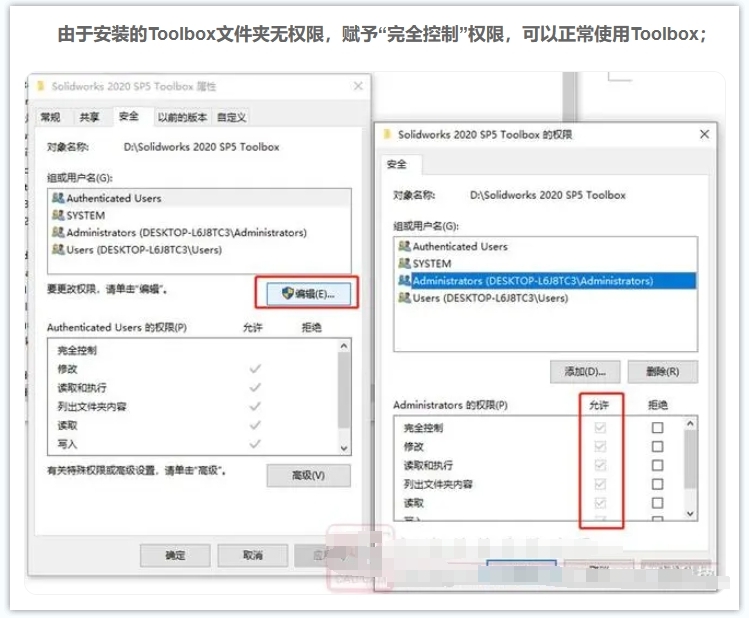Tick deny checkbox for 读取和执行

click(x=657, y=465)
